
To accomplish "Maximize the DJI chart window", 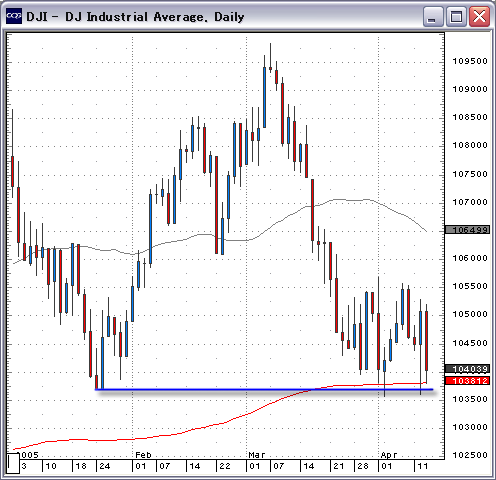I will 456,17.
